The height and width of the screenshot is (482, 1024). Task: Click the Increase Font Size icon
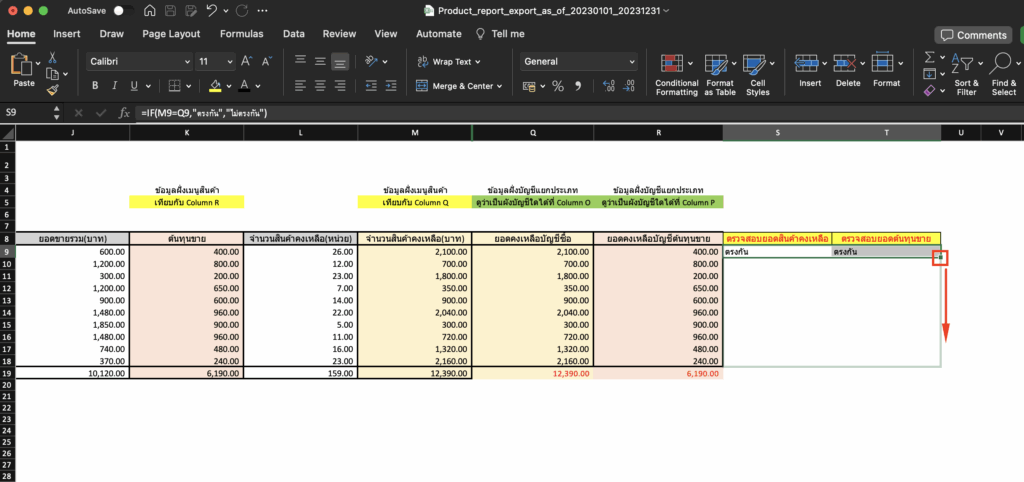tap(247, 61)
